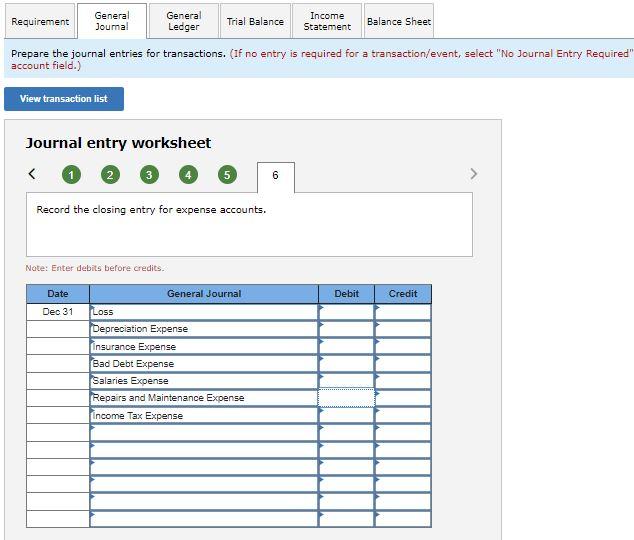The width and height of the screenshot is (634, 540).
Task: Open account dropdown for Repairs and Maintenance Expense
Action: click(x=204, y=398)
